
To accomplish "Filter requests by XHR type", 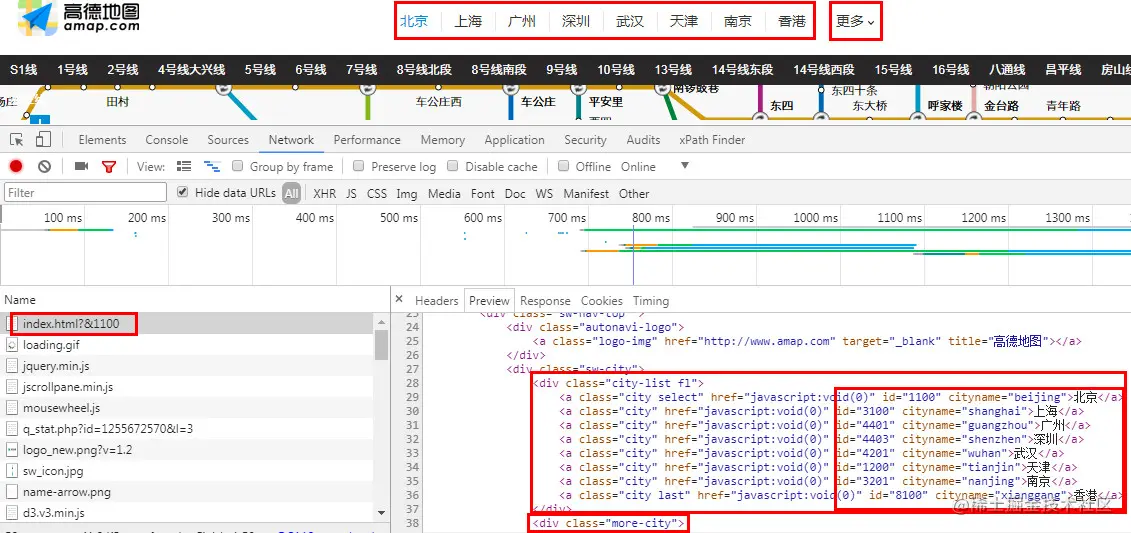I will point(325,193).
